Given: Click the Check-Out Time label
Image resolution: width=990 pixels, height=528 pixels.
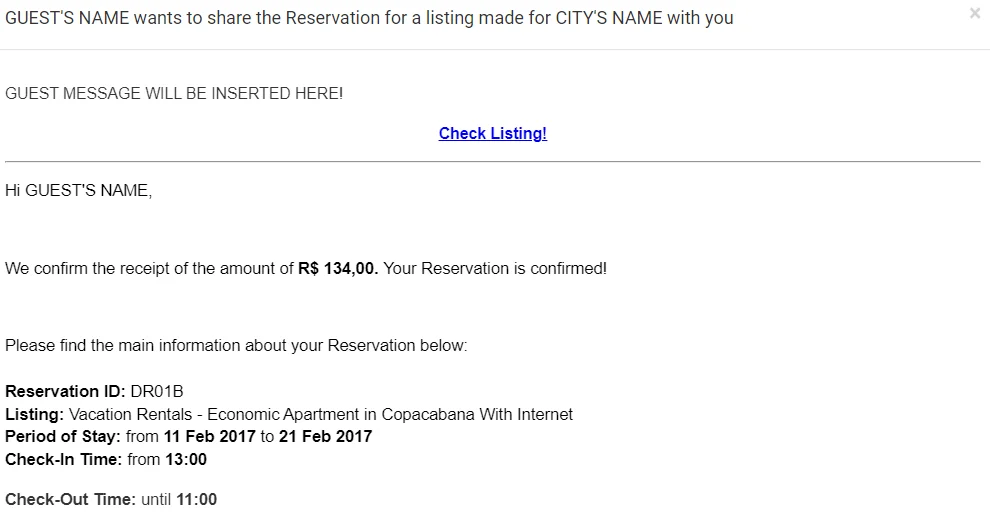Looking at the screenshot, I should (71, 500).
